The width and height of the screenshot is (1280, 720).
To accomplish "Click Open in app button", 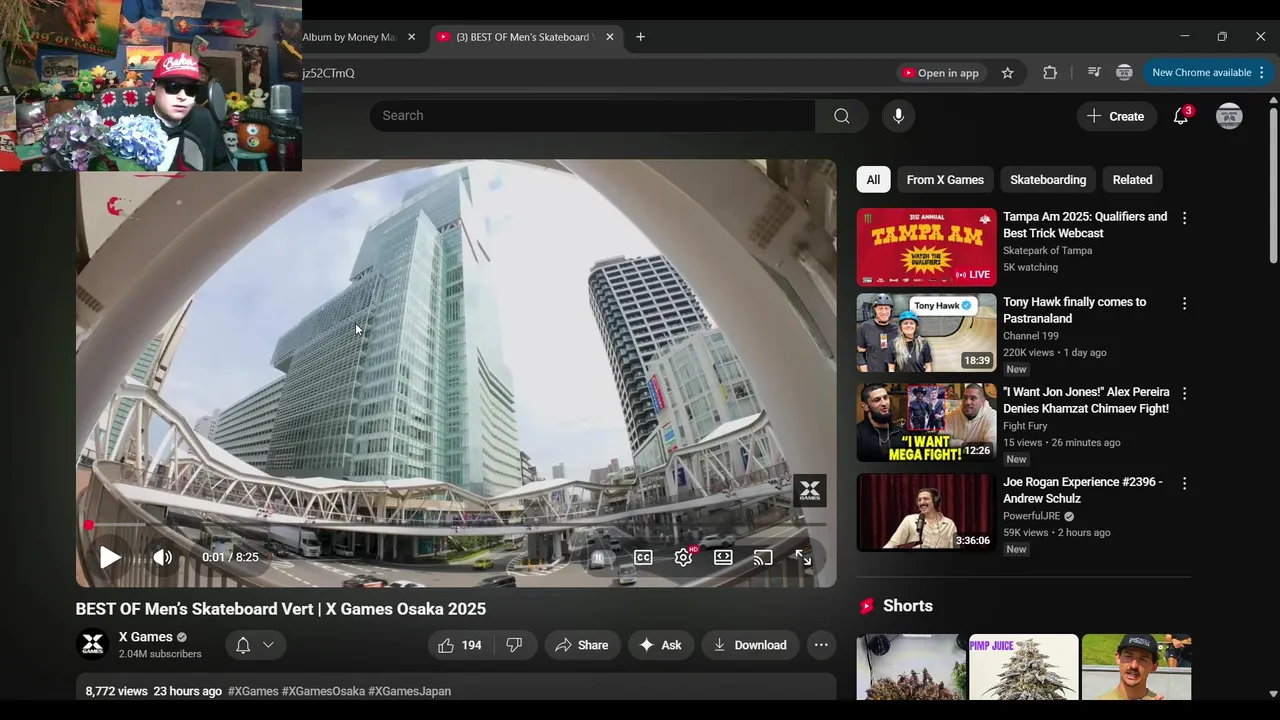I will [x=940, y=73].
